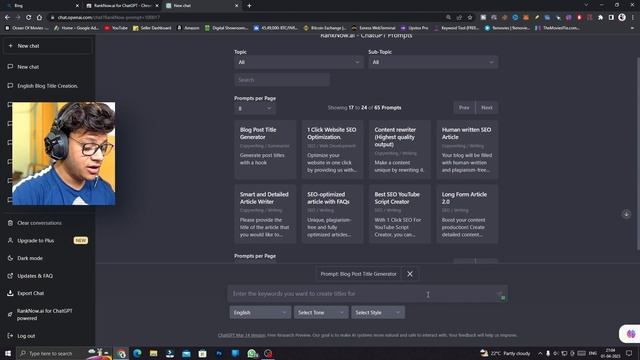Click the Export Chat download icon

10,293
